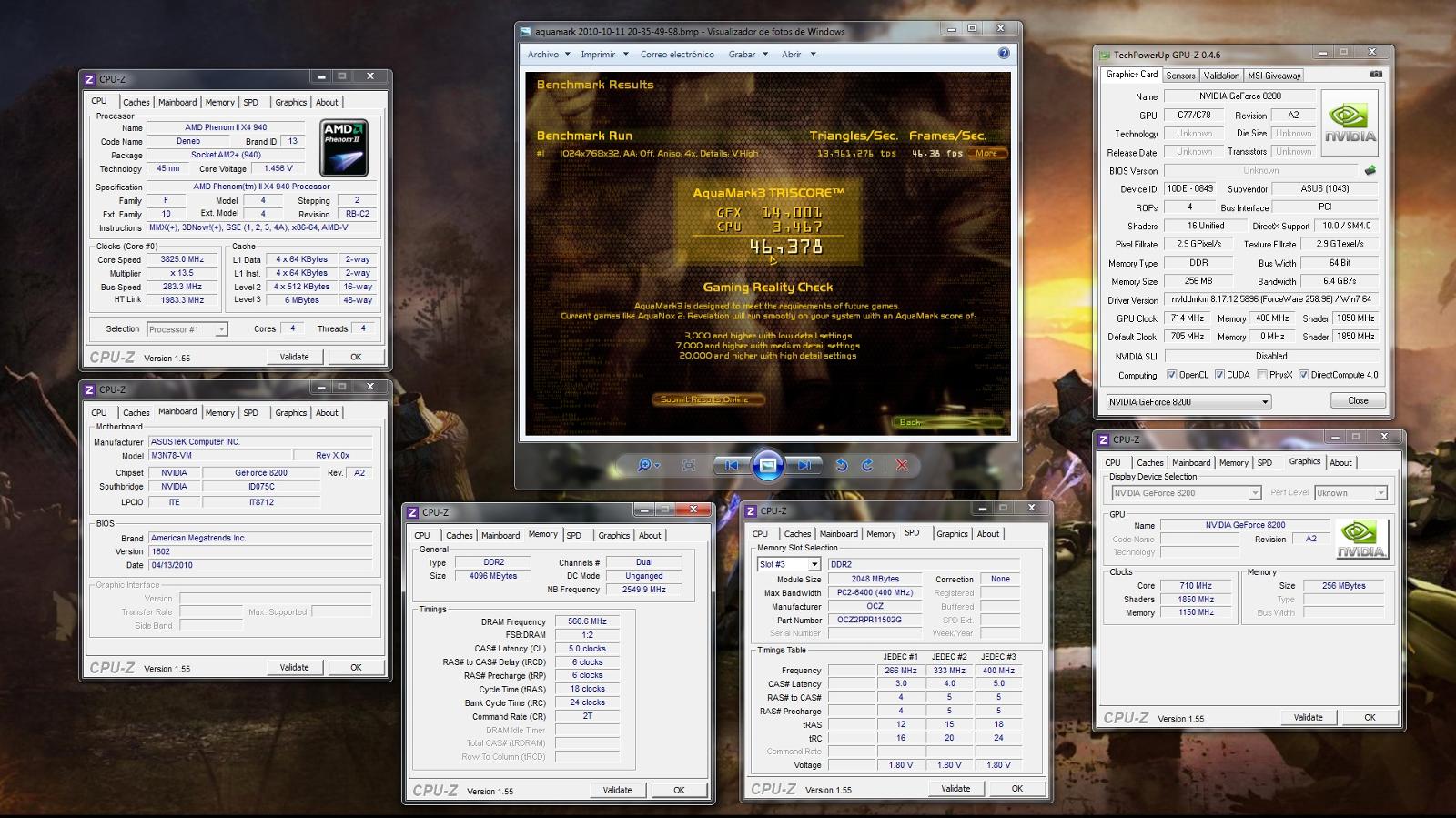
Task: Open help icon in photo viewer
Action: click(1004, 54)
